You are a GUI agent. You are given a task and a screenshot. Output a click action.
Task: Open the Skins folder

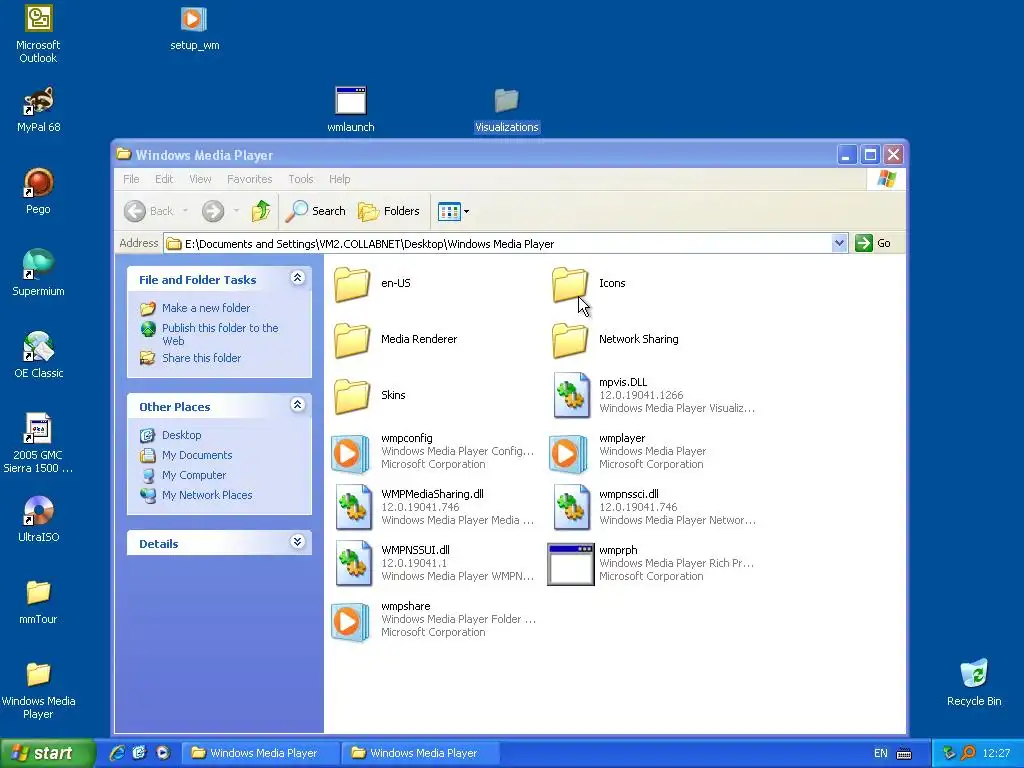tap(352, 396)
